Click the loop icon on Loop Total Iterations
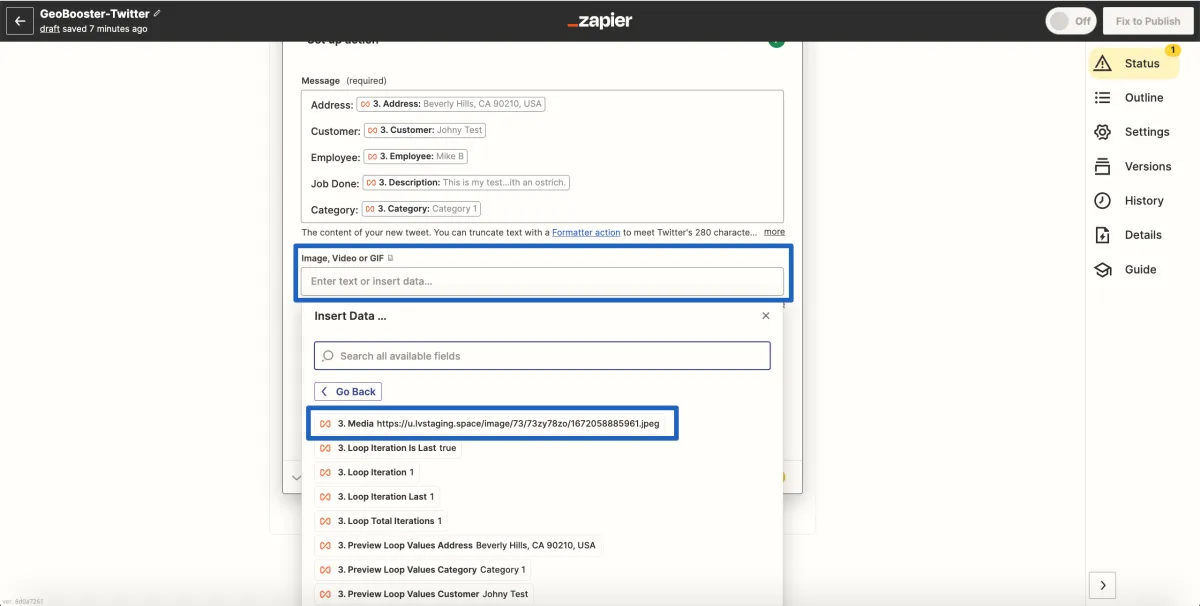The width and height of the screenshot is (1200, 606). (325, 521)
